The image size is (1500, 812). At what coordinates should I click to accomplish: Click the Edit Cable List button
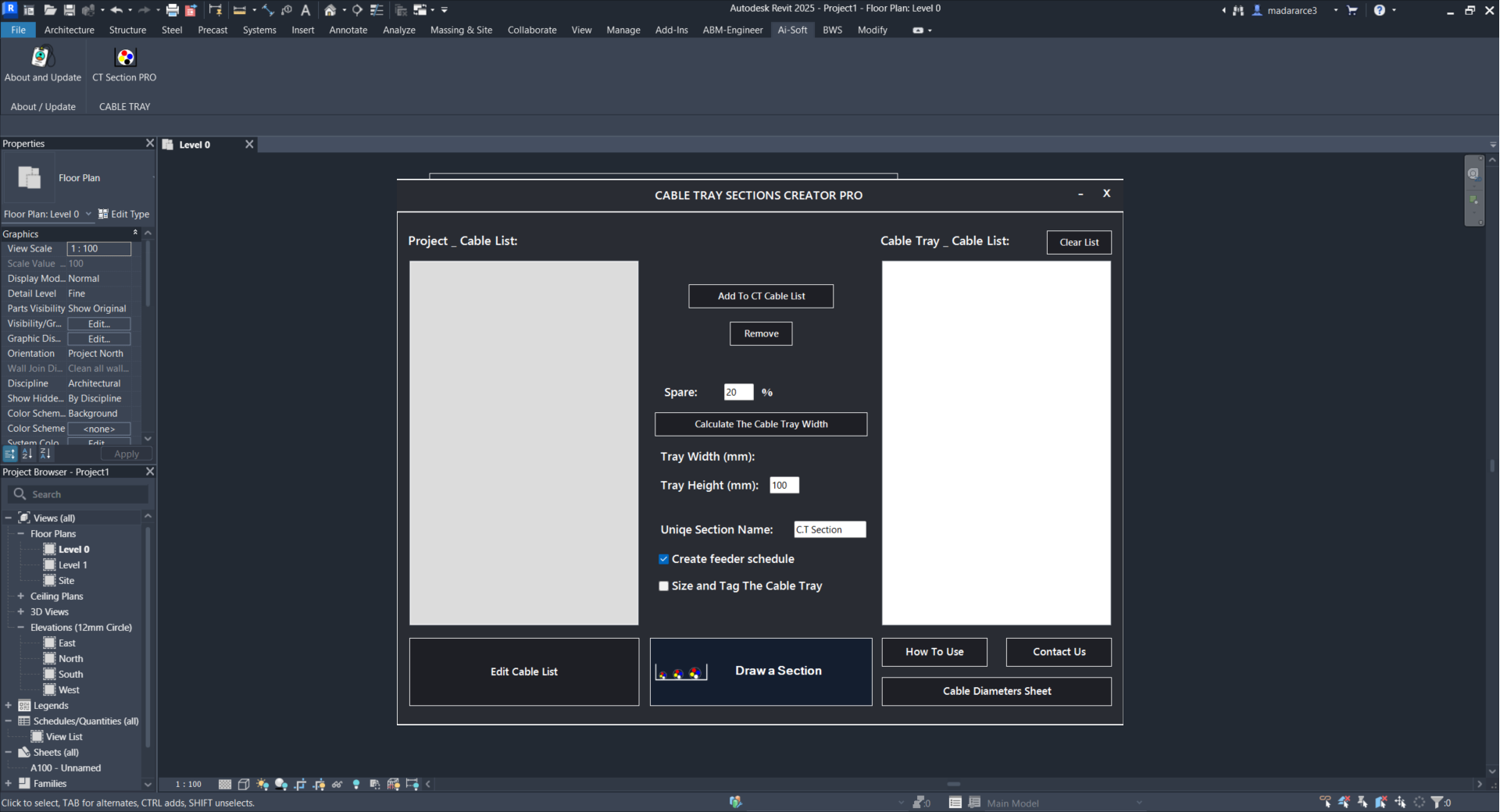tap(524, 671)
